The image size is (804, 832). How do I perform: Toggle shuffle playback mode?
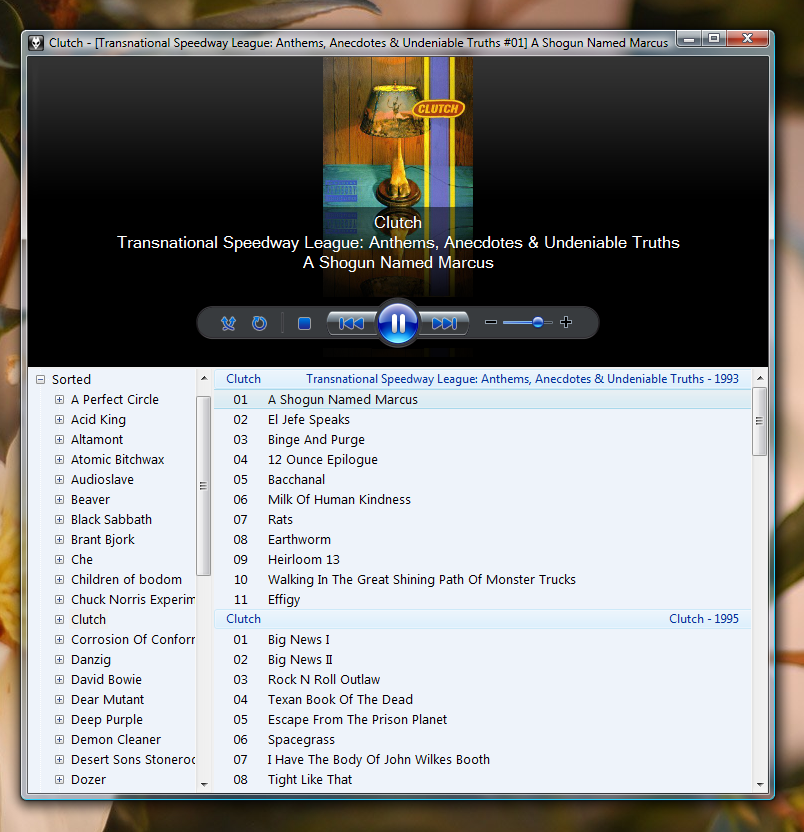click(228, 323)
